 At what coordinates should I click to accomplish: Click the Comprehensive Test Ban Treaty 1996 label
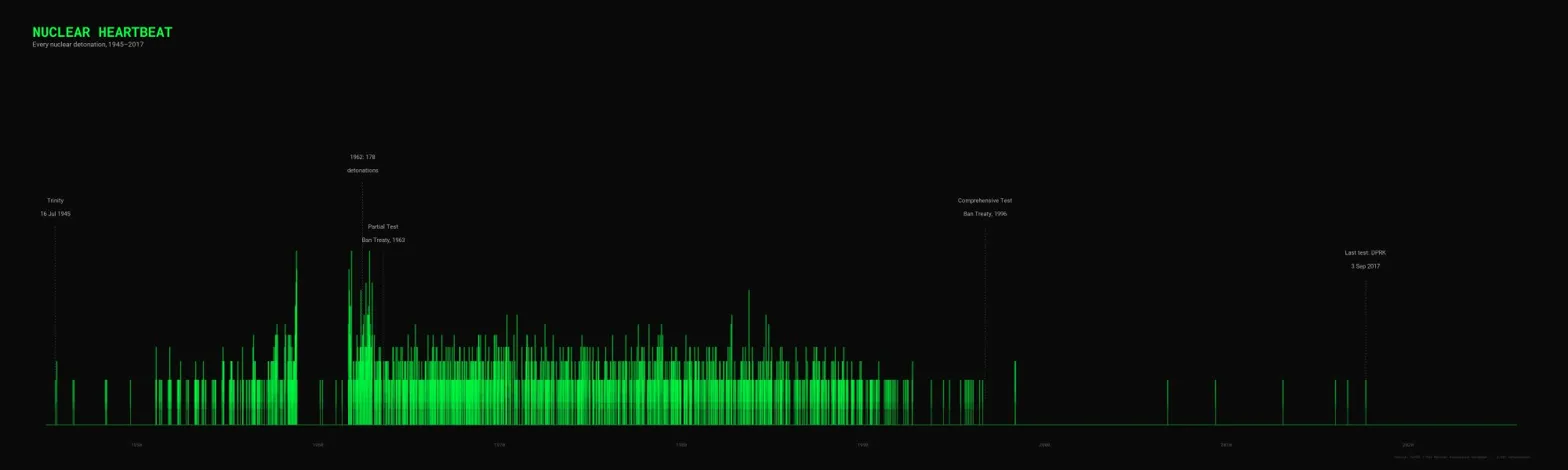[985, 207]
